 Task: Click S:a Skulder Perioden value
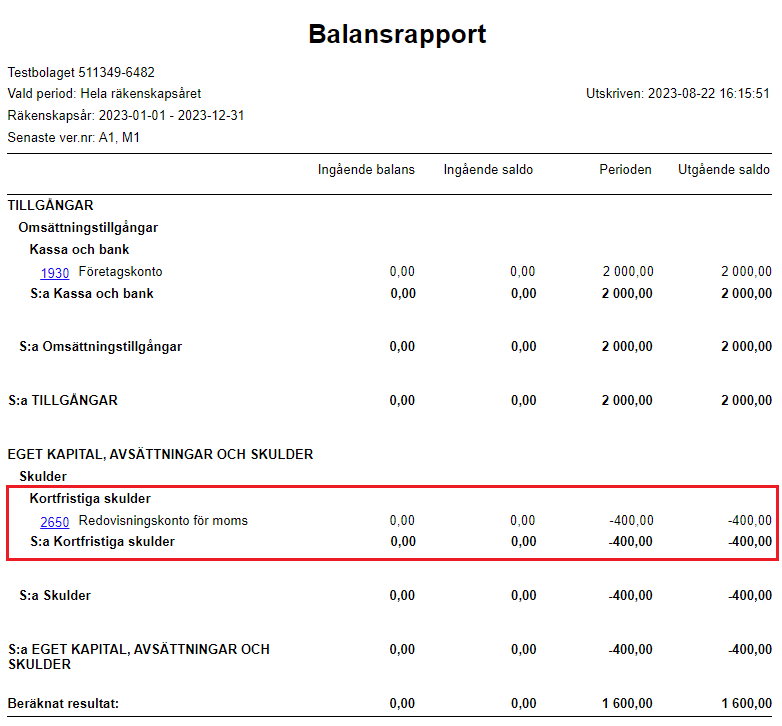tap(630, 595)
